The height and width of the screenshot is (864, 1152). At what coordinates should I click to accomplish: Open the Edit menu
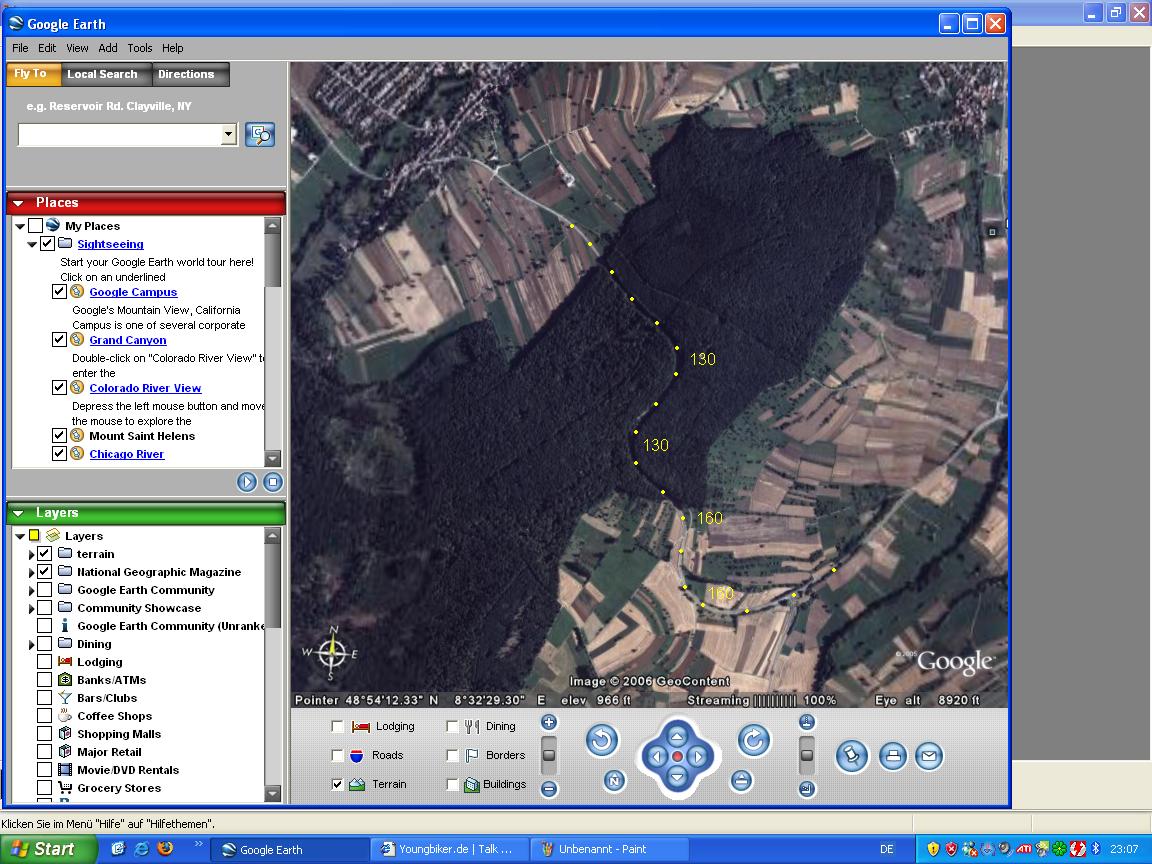pyautogui.click(x=47, y=48)
